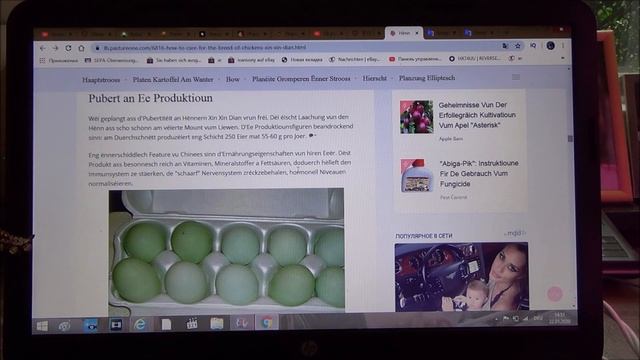Open the browser home page icon
Image resolution: width=640 pixels, height=360 pixels.
coord(82,48)
